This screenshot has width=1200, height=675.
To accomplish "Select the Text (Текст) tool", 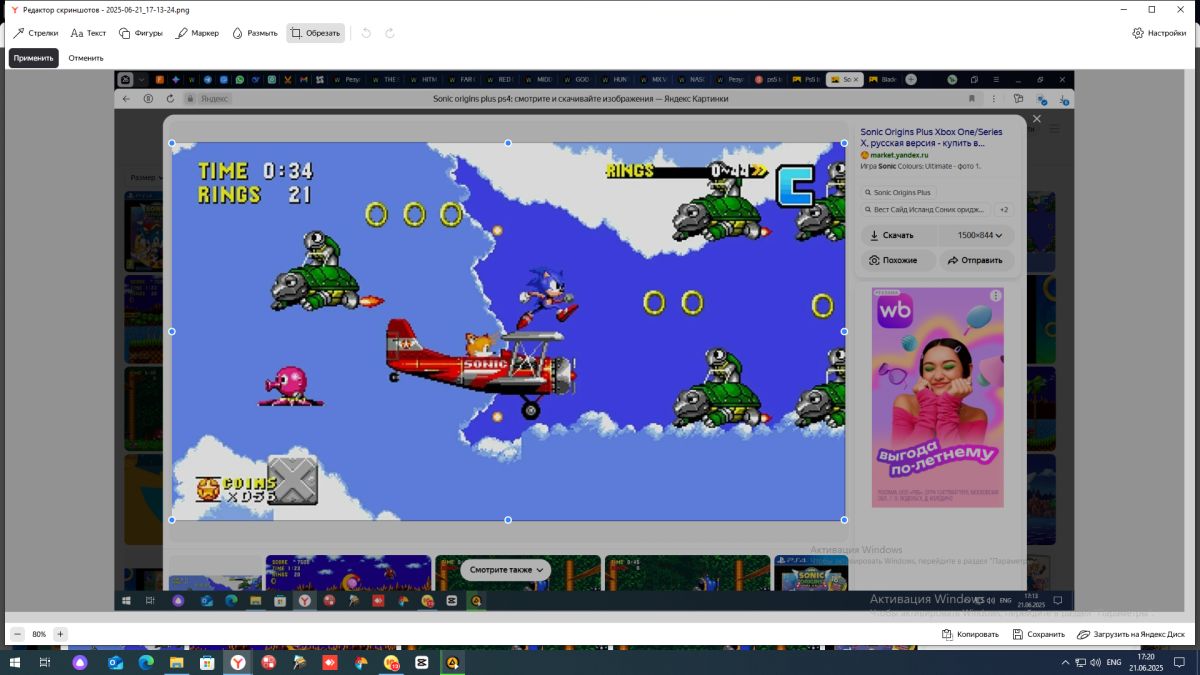I will point(88,33).
